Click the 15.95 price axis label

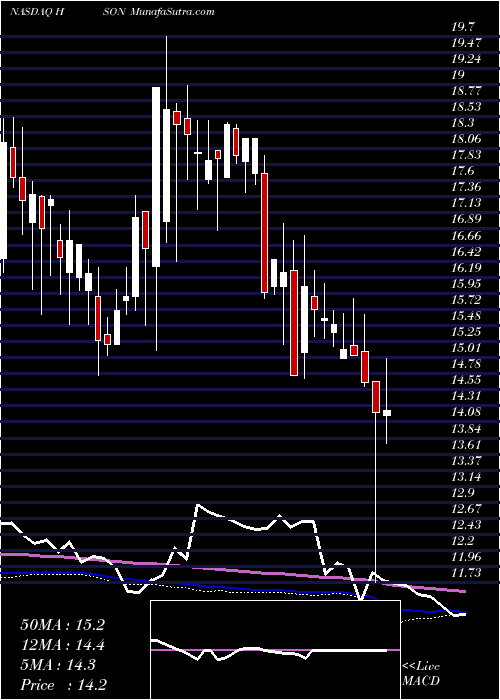tap(465, 284)
